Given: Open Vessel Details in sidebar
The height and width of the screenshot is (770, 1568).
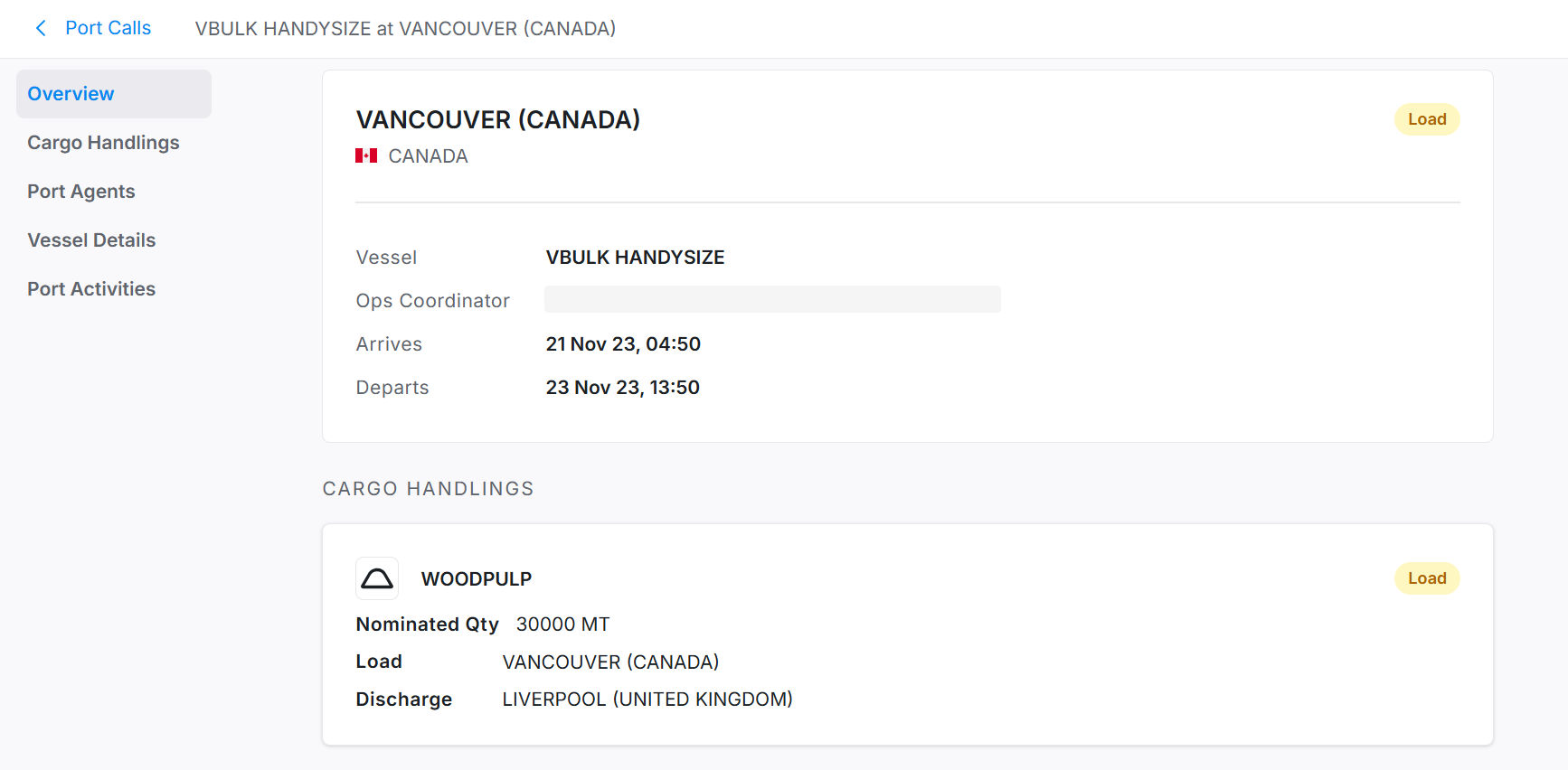Looking at the screenshot, I should pyautogui.click(x=91, y=240).
